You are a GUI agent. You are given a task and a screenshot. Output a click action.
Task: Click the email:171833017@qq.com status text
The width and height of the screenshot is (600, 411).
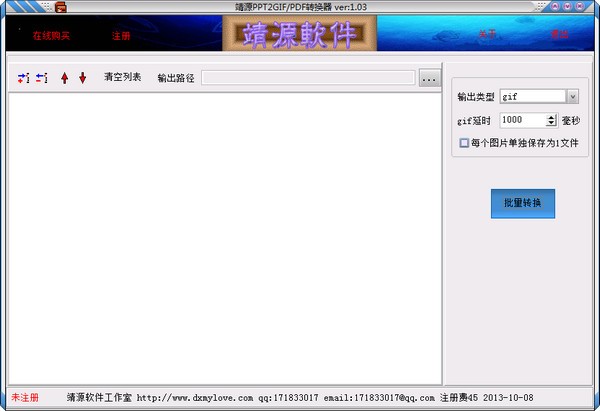coord(379,398)
